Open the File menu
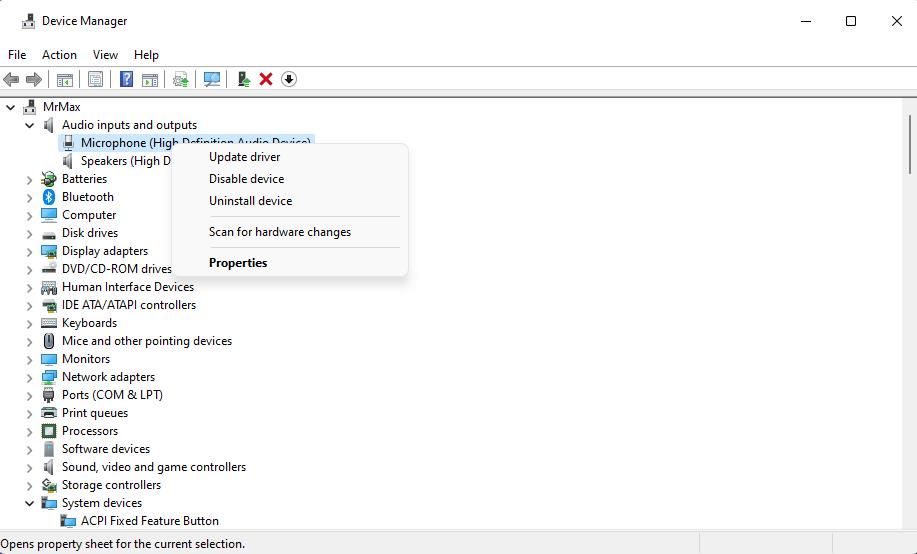917x554 pixels. point(17,54)
